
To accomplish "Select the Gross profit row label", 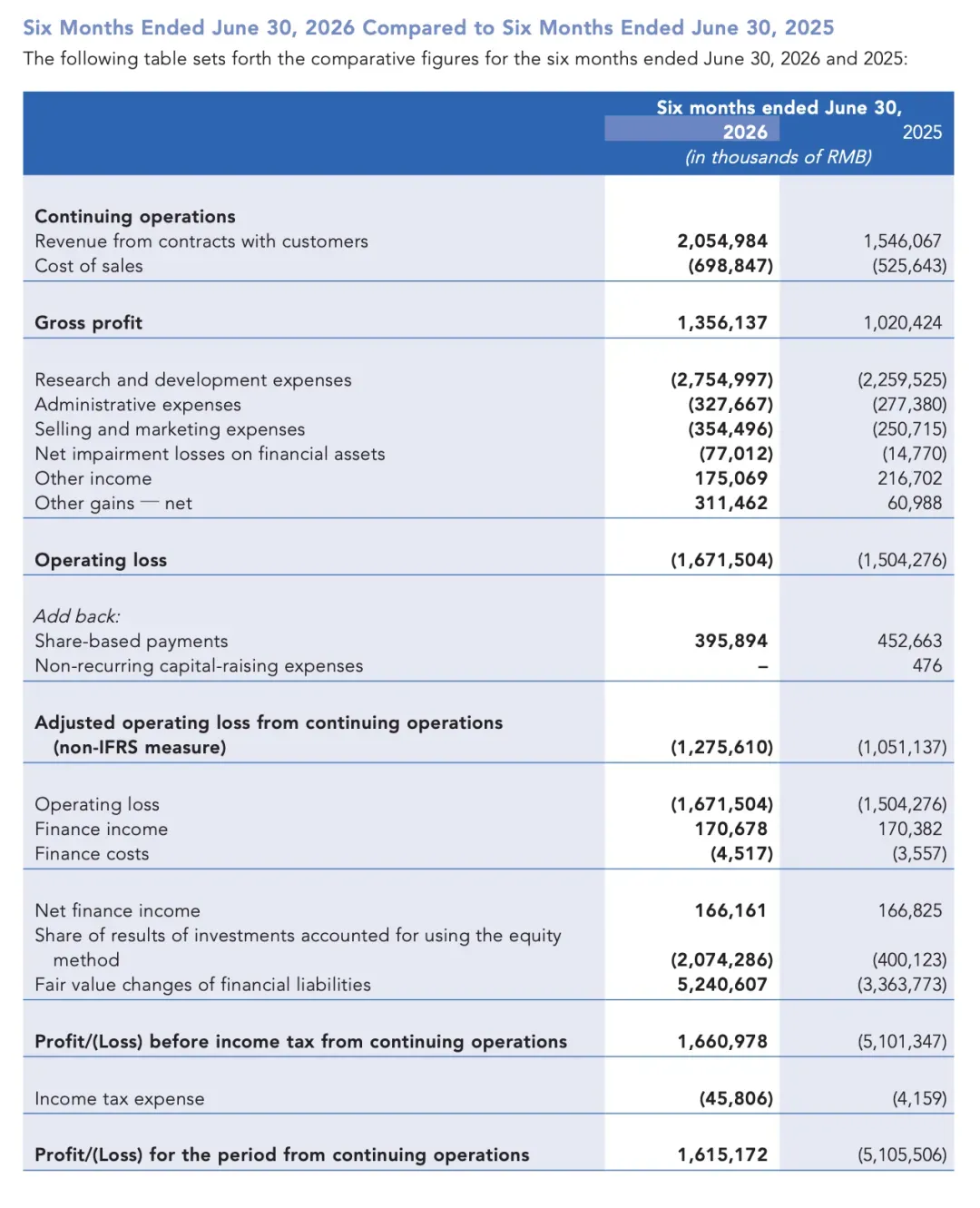I will click(88, 323).
